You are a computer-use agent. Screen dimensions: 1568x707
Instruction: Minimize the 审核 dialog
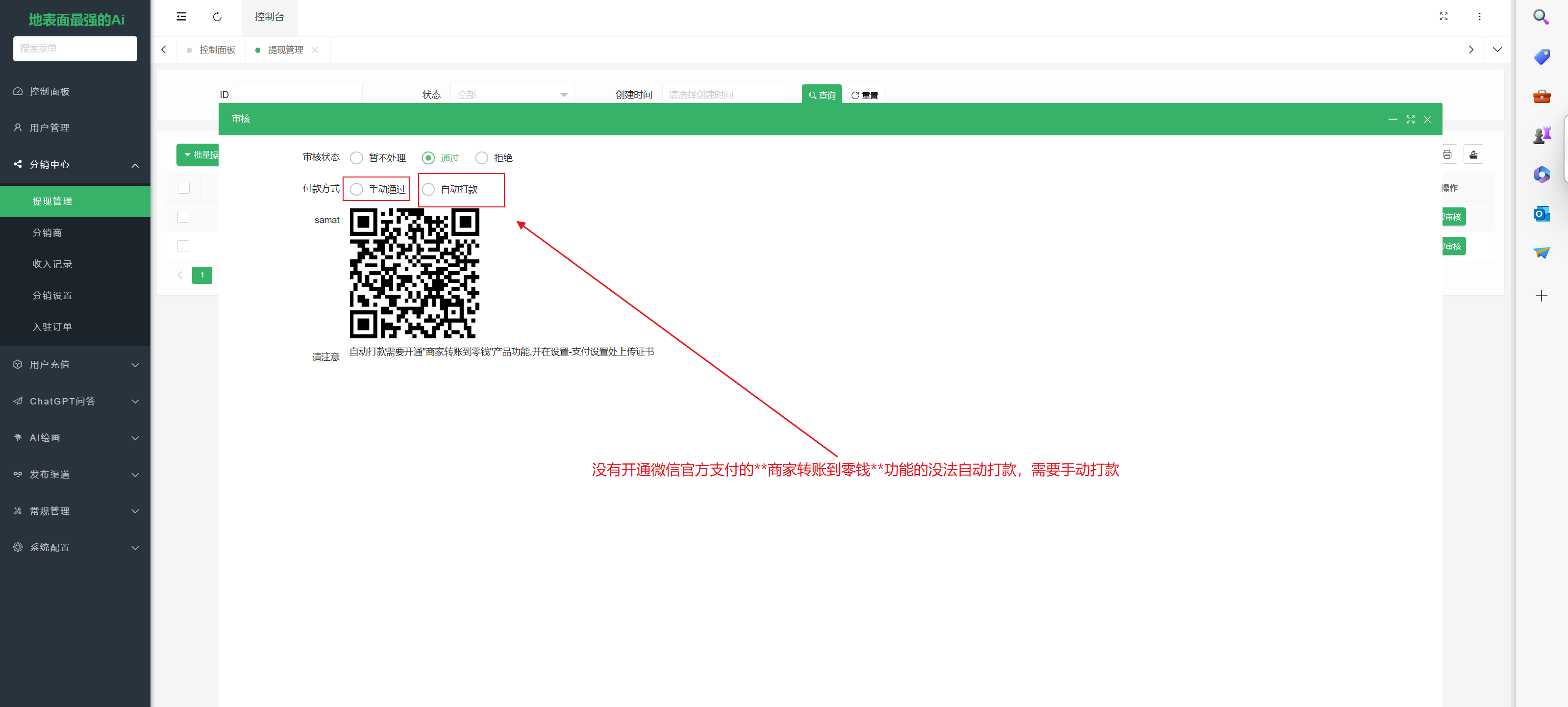tap(1393, 119)
